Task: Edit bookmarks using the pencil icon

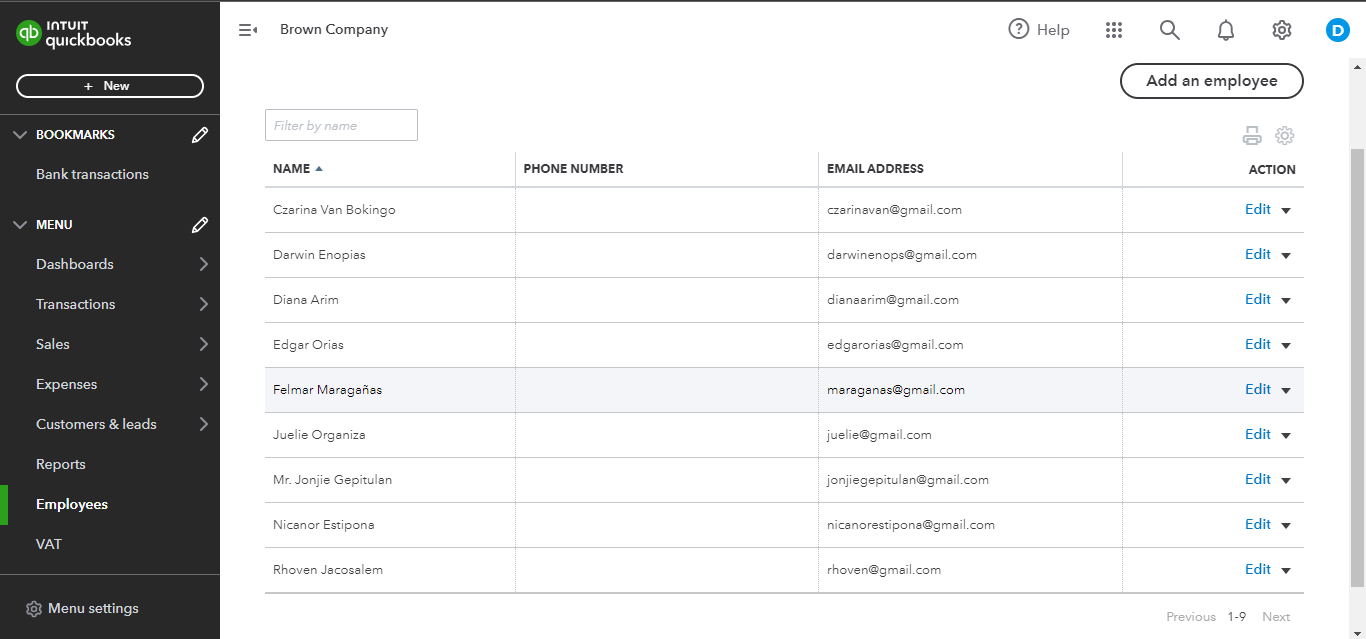Action: (x=200, y=135)
